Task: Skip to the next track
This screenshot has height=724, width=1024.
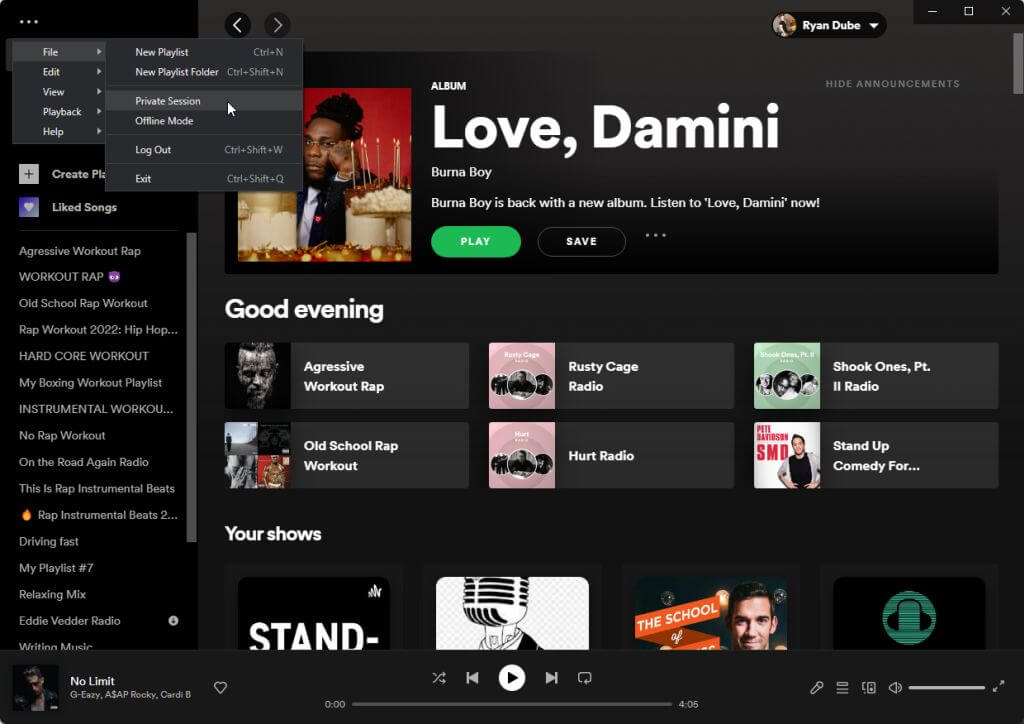Action: coord(551,678)
